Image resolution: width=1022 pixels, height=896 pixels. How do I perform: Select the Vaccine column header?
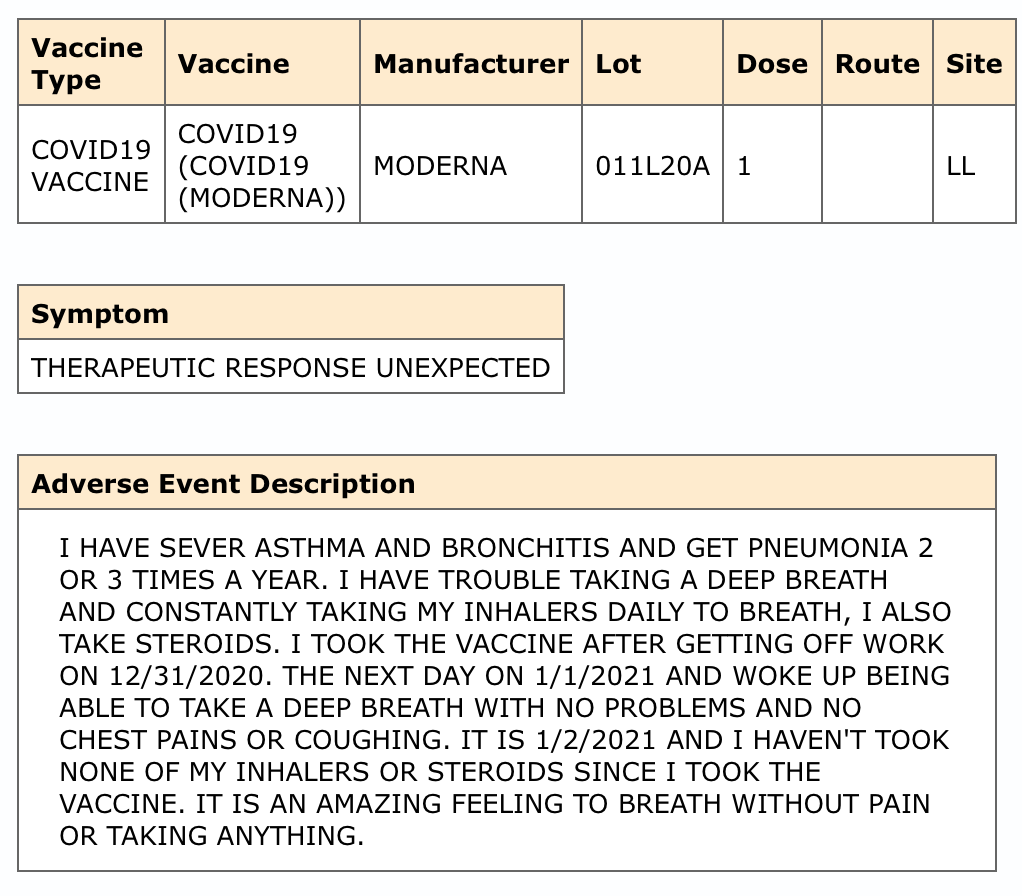(x=262, y=63)
